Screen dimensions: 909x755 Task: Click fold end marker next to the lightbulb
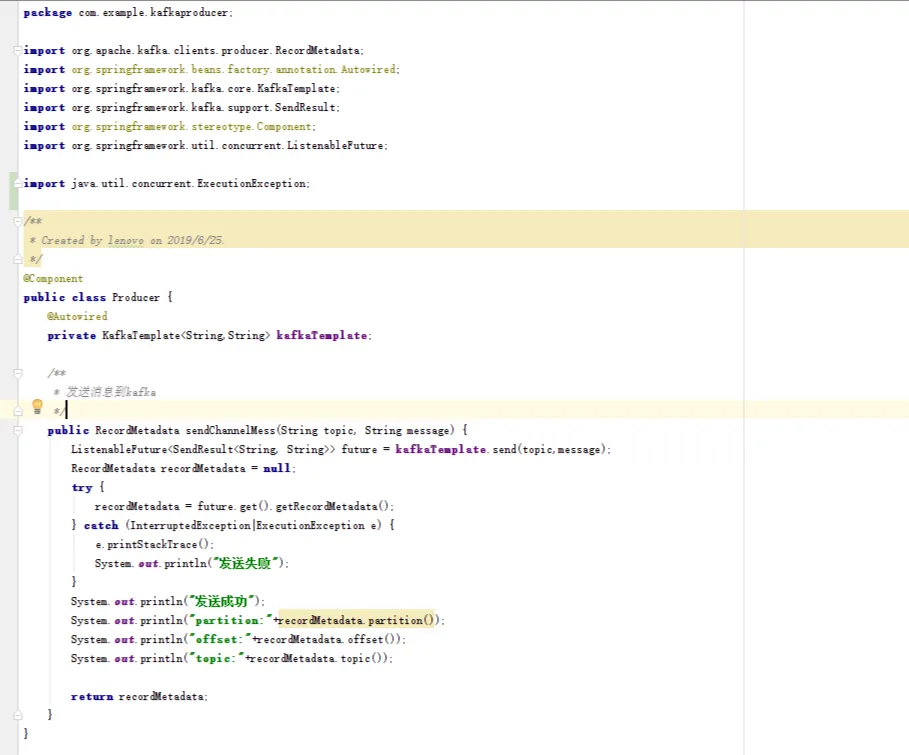(18, 411)
